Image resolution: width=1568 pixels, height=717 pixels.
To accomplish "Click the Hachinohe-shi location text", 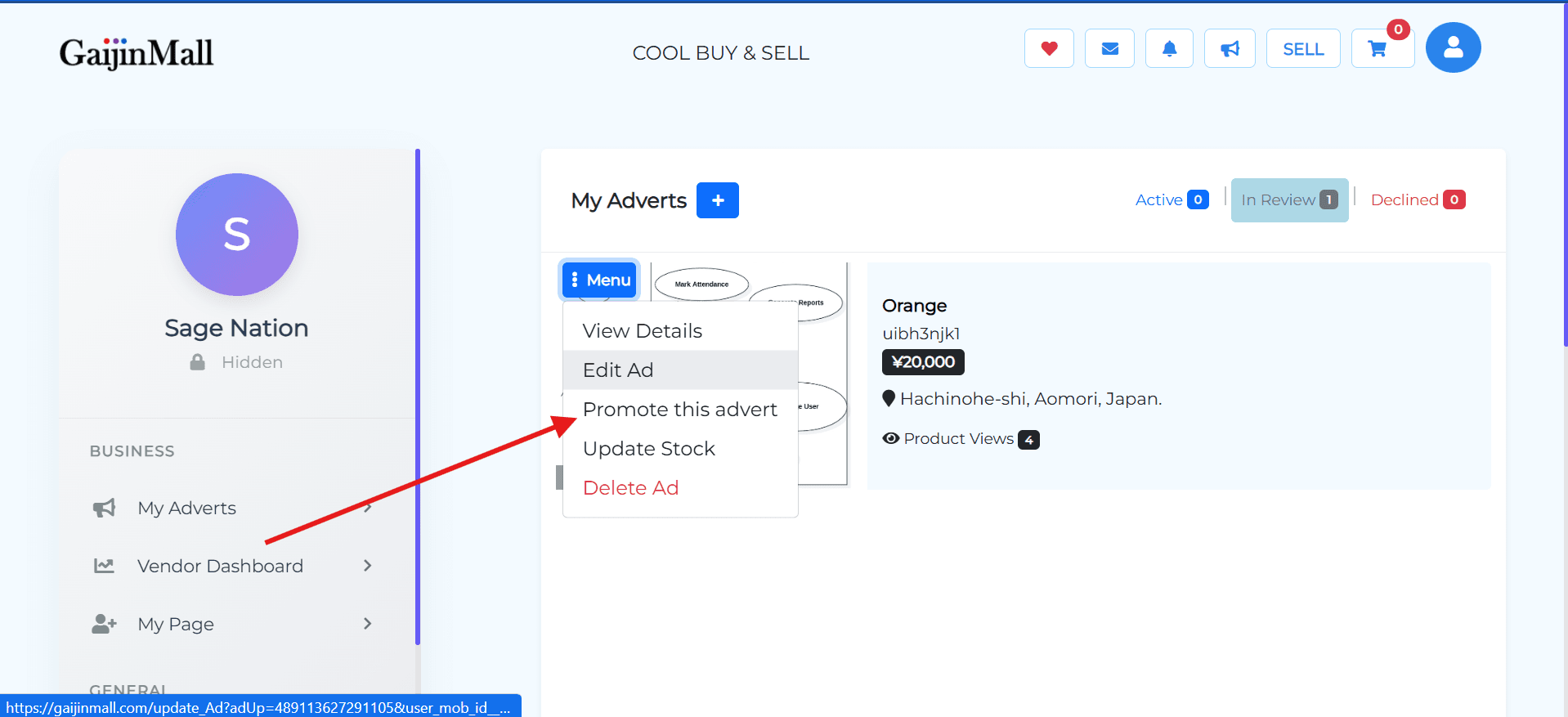I will pos(1030,399).
